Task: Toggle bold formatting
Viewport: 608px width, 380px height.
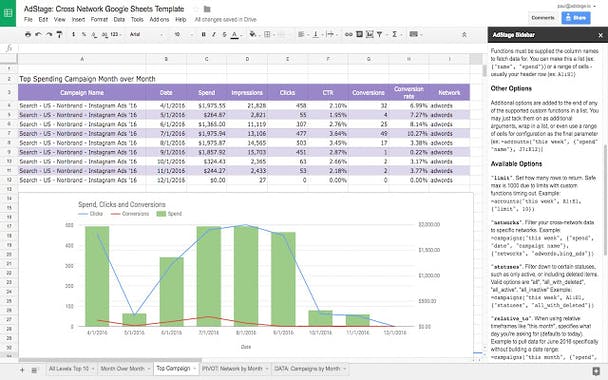Action: point(203,35)
